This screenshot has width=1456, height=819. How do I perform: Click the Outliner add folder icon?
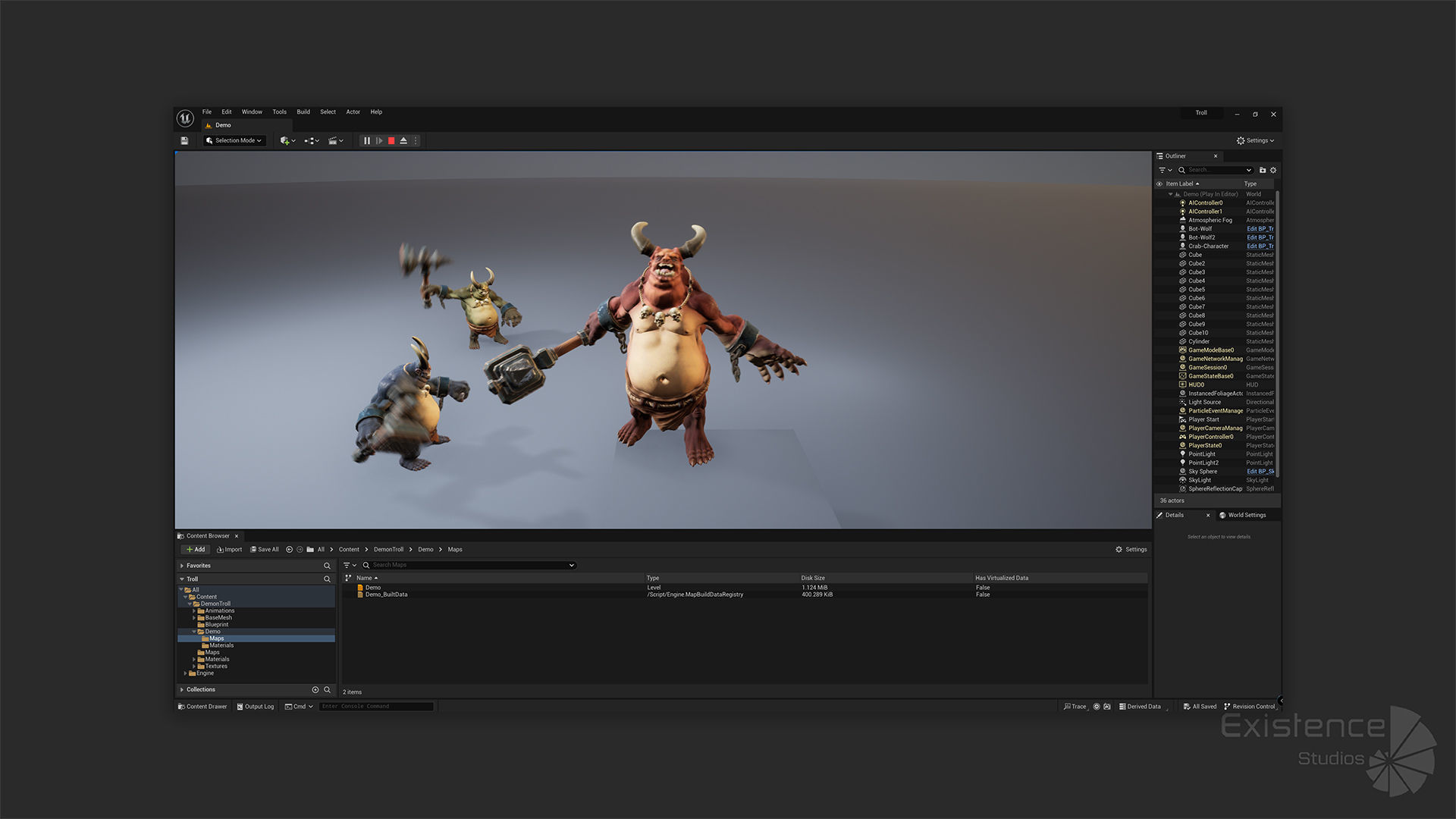pyautogui.click(x=1263, y=170)
